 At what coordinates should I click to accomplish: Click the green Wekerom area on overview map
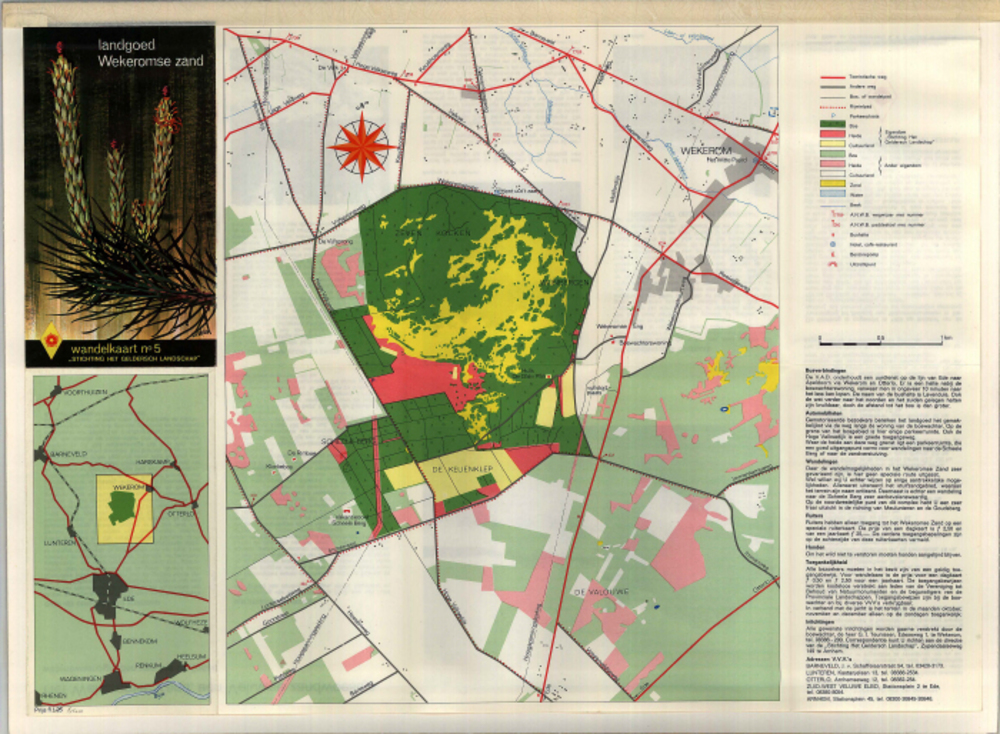pos(122,512)
